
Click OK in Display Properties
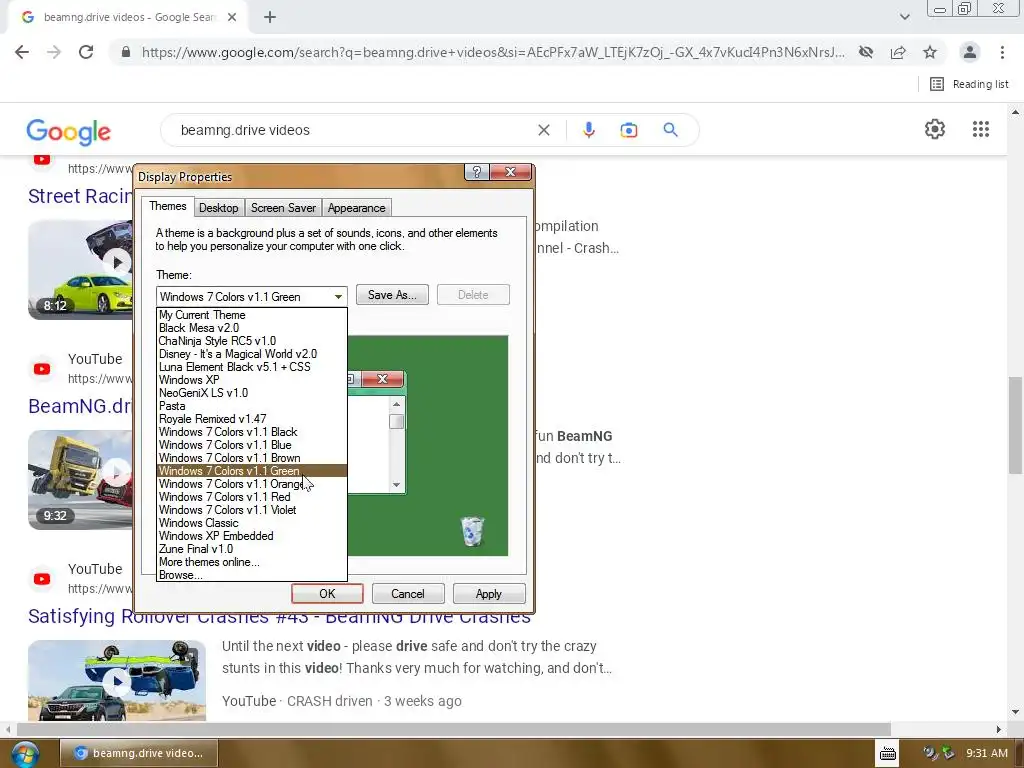pyautogui.click(x=327, y=594)
